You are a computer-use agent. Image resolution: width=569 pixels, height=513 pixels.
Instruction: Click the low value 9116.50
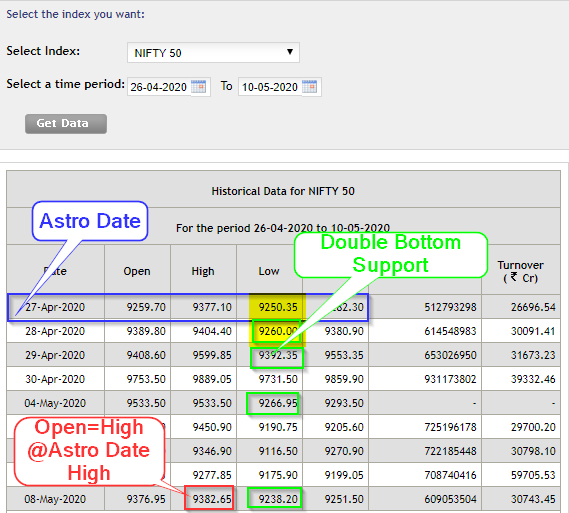(278, 451)
